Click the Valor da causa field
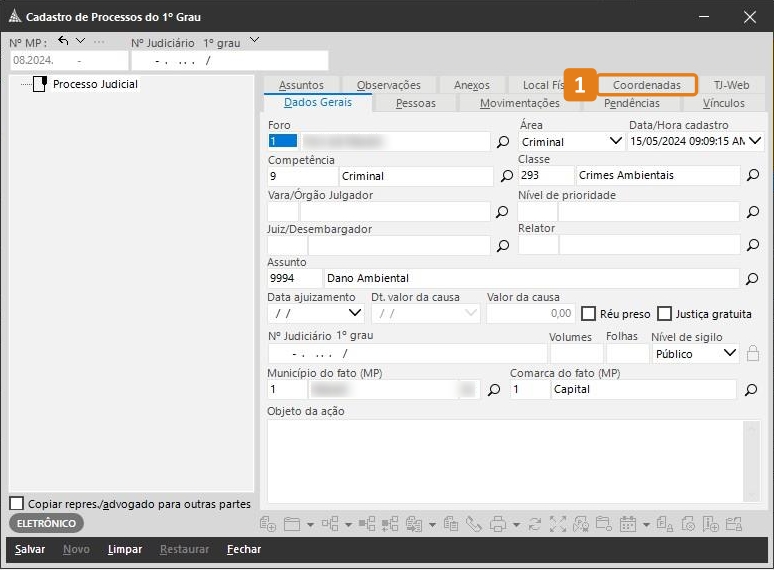Image resolution: width=774 pixels, height=570 pixels. [x=531, y=313]
